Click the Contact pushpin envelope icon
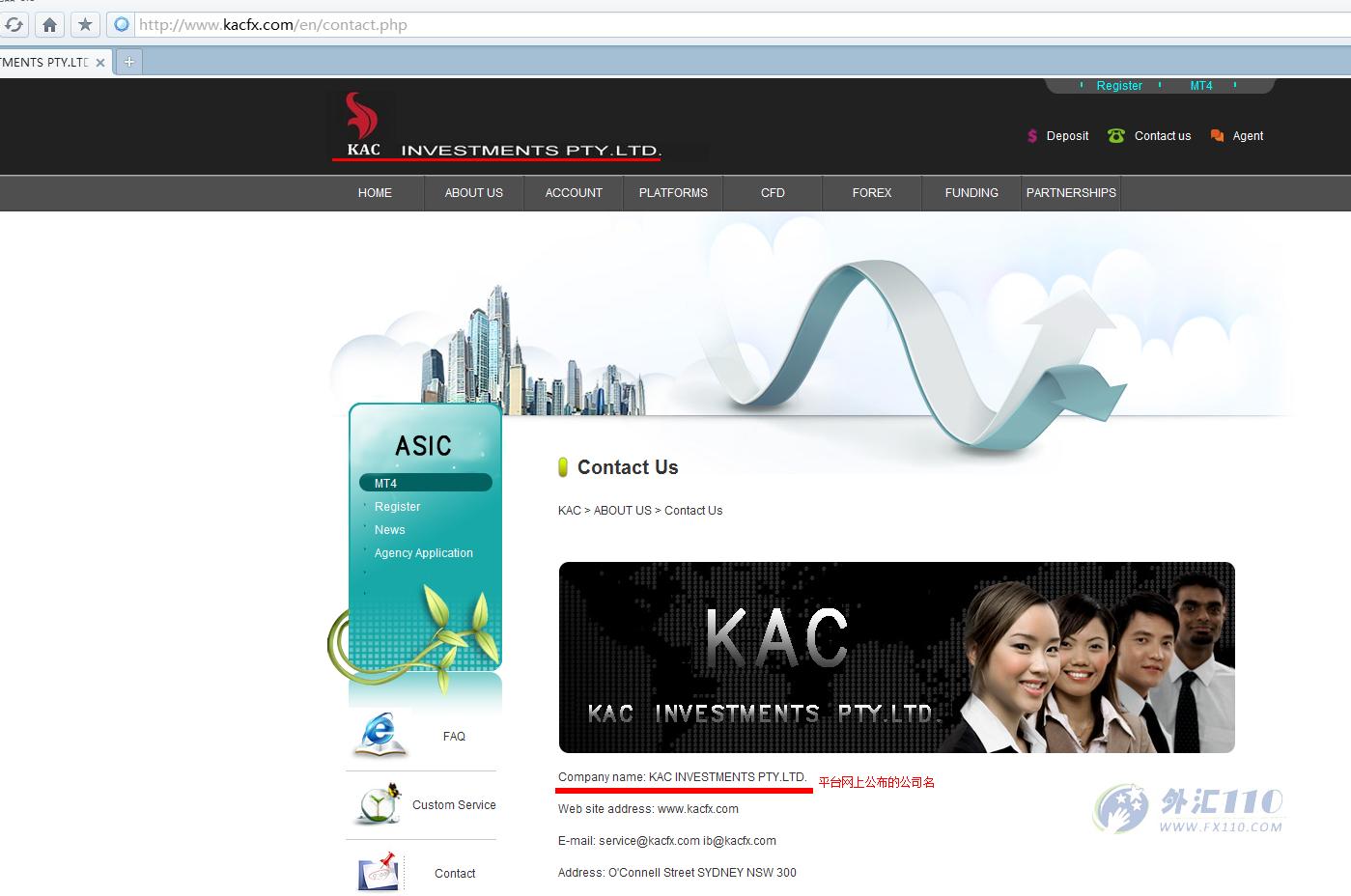Viewport: 1351px width, 896px height. [x=379, y=872]
